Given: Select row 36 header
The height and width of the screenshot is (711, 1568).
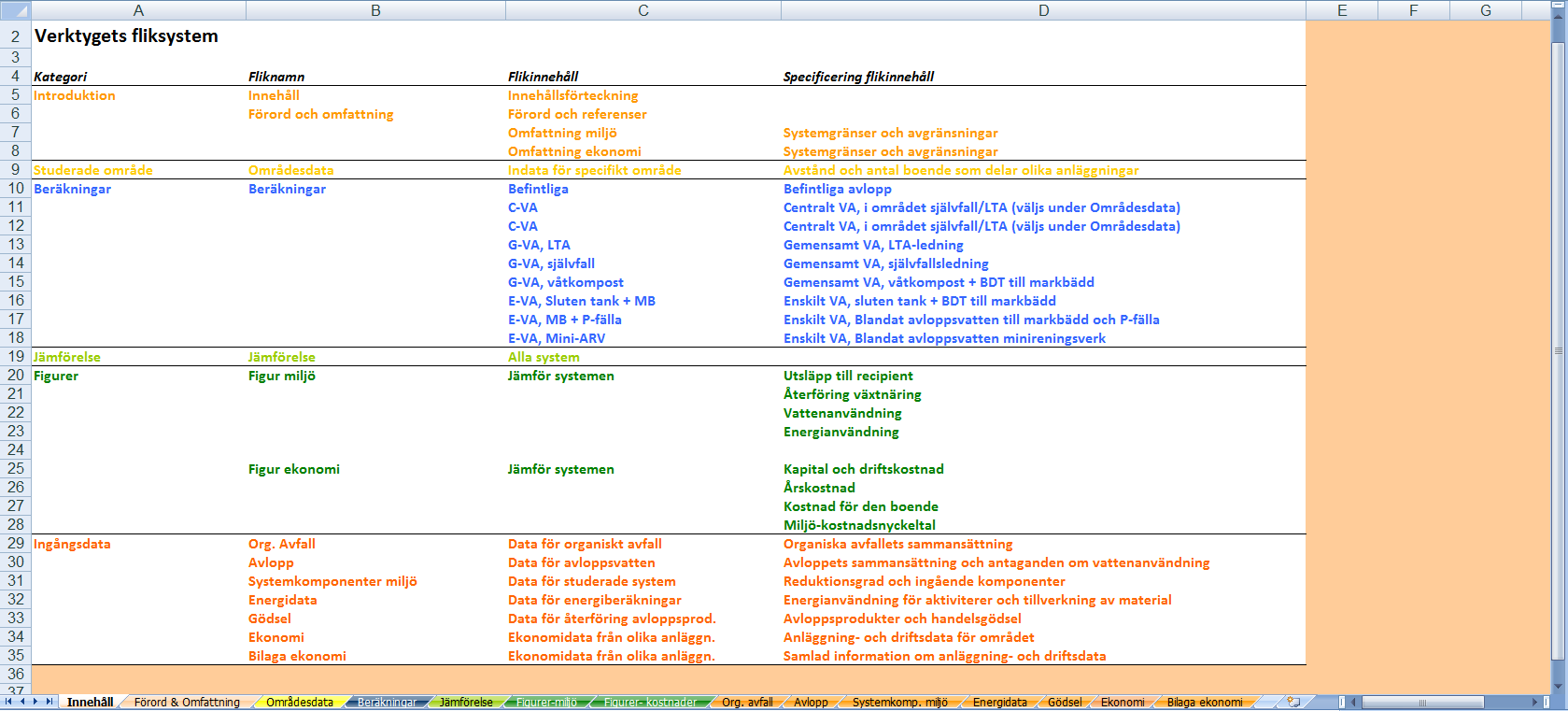Looking at the screenshot, I should click(15, 674).
